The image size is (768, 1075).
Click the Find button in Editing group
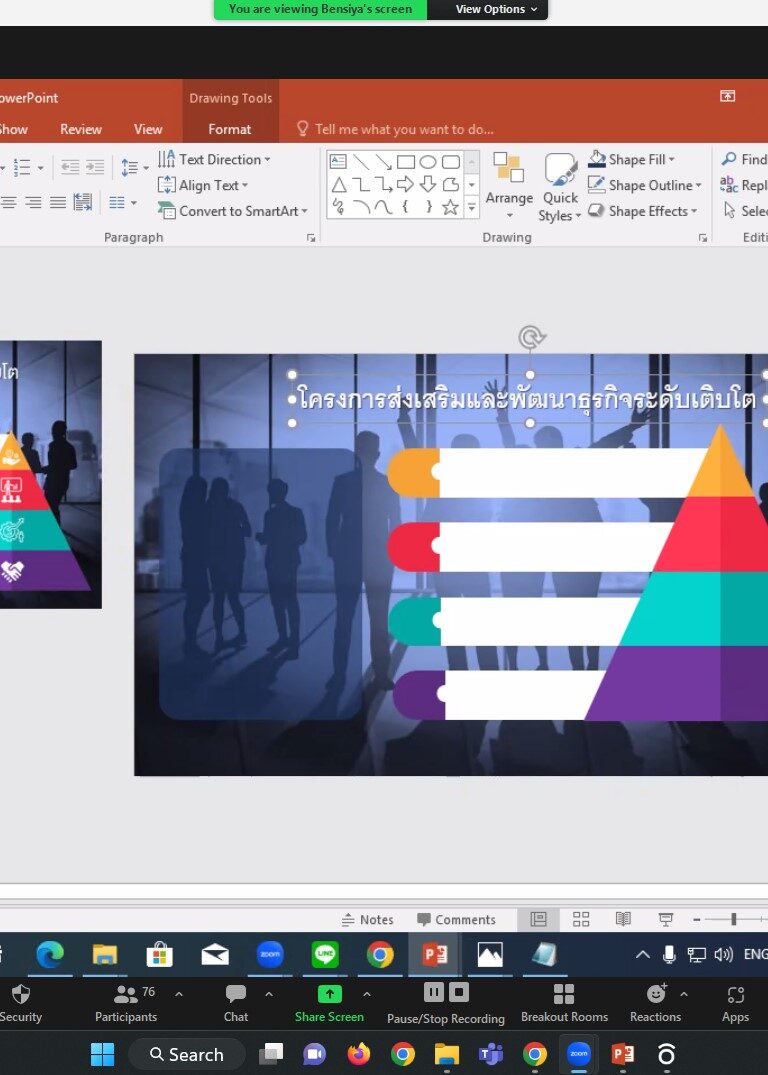pyautogui.click(x=745, y=160)
